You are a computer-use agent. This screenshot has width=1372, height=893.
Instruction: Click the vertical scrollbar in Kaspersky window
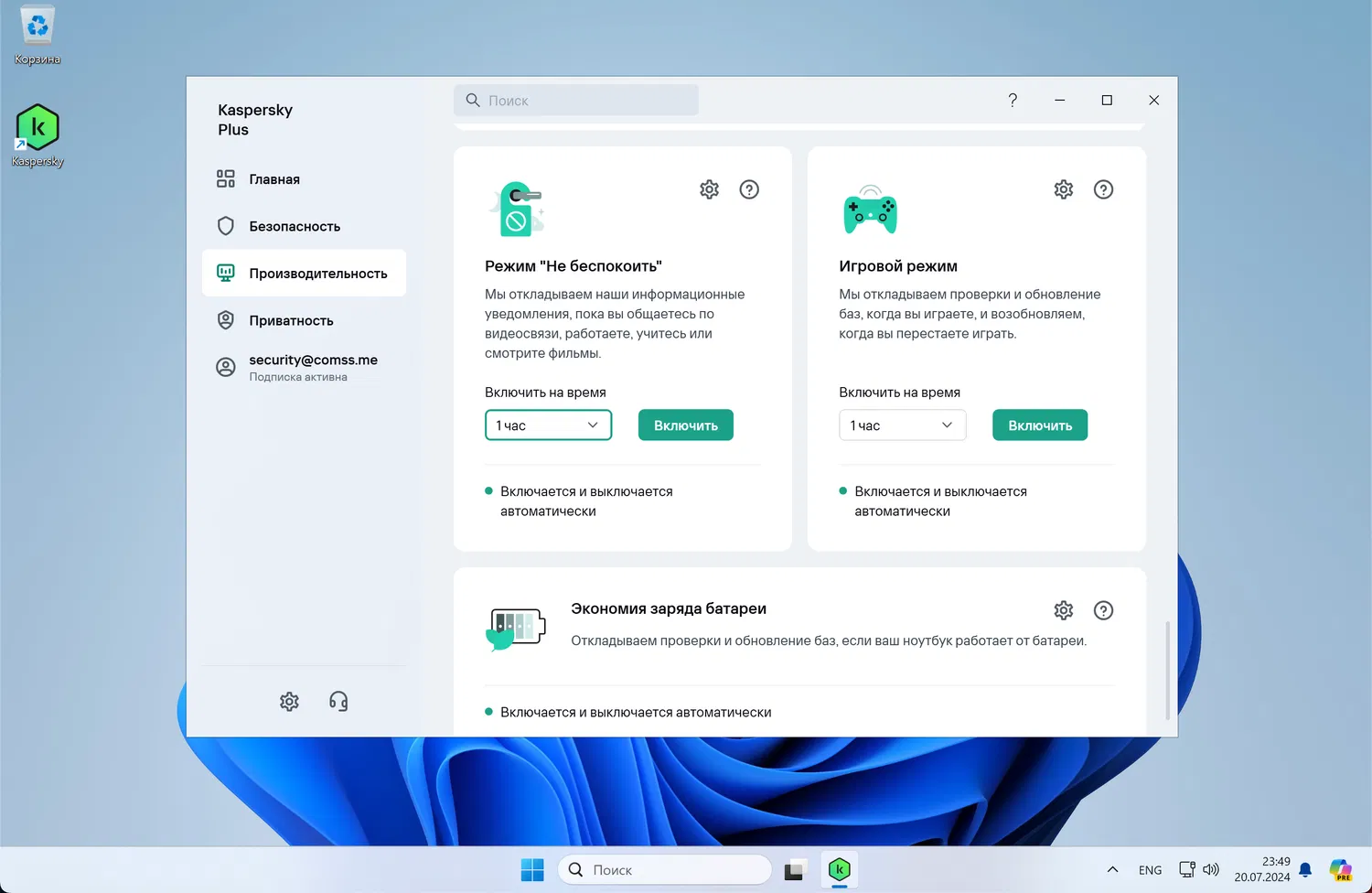point(1167,671)
